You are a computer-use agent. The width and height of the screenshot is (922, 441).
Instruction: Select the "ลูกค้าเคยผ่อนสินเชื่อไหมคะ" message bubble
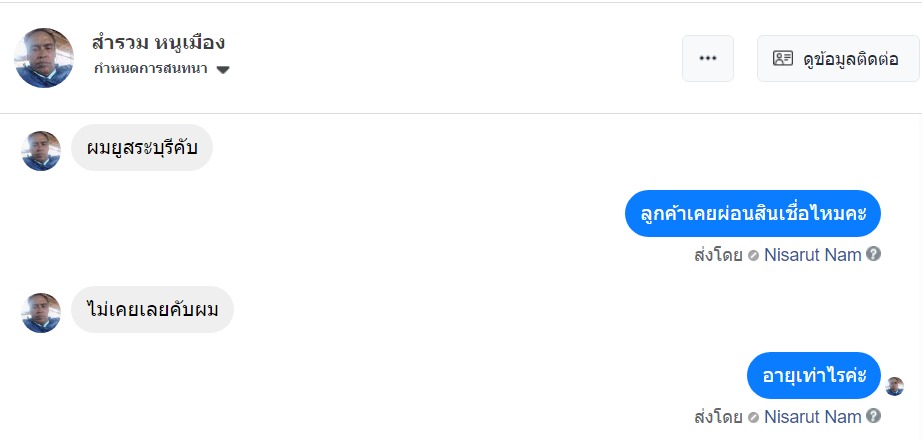(x=752, y=213)
